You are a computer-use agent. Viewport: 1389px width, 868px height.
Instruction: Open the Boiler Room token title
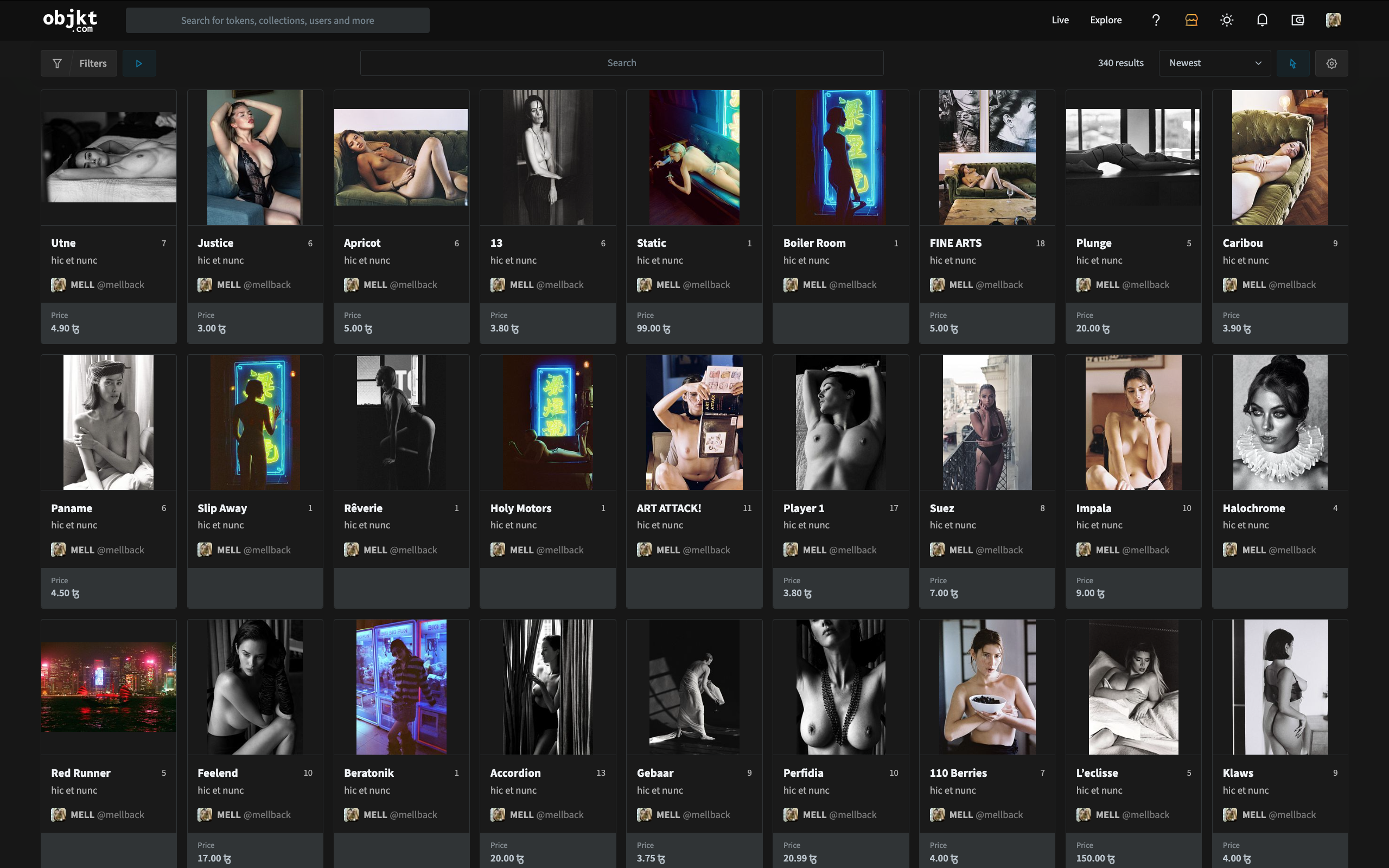pos(814,243)
